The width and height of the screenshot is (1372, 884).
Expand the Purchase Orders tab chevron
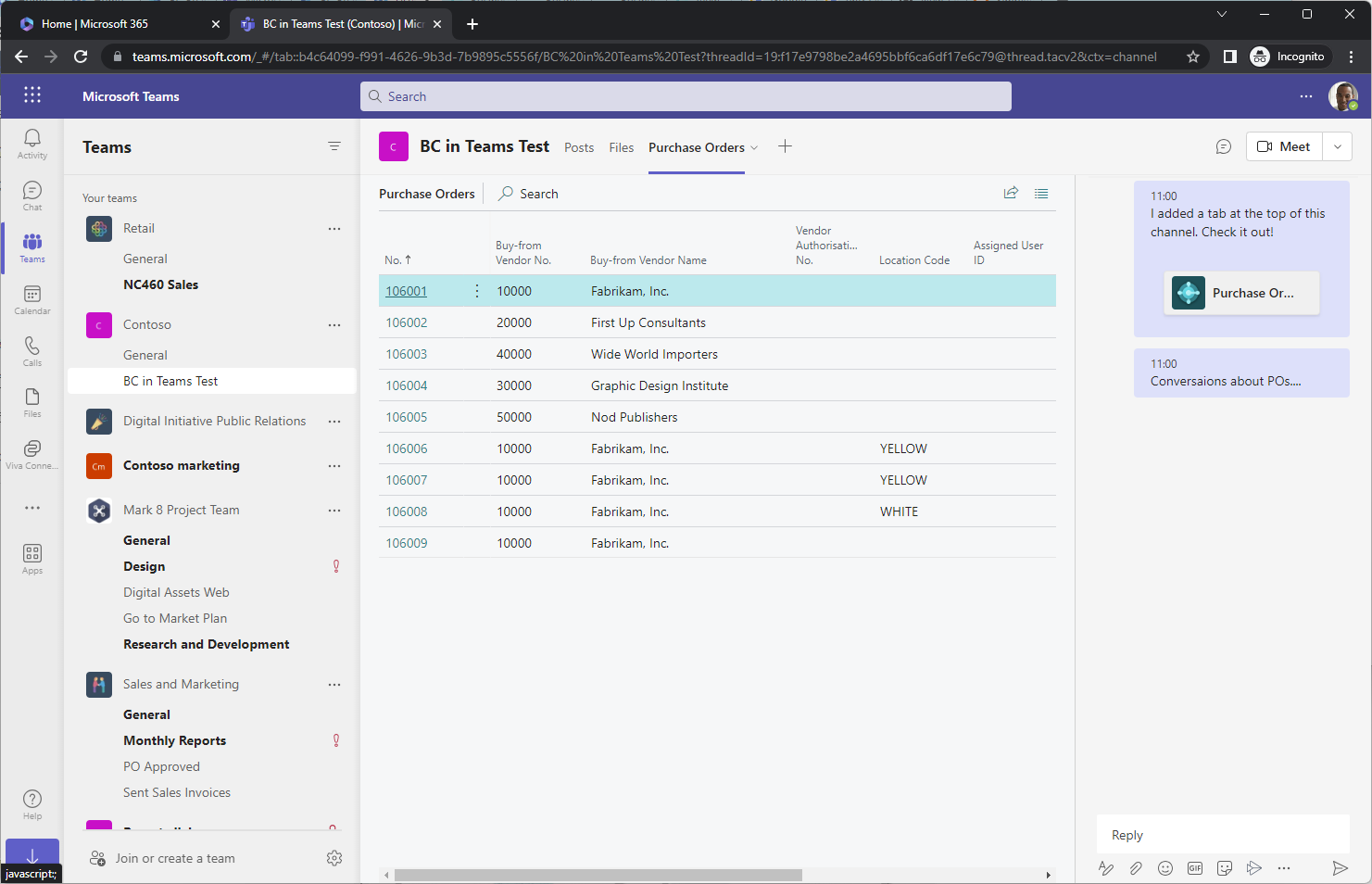click(754, 148)
